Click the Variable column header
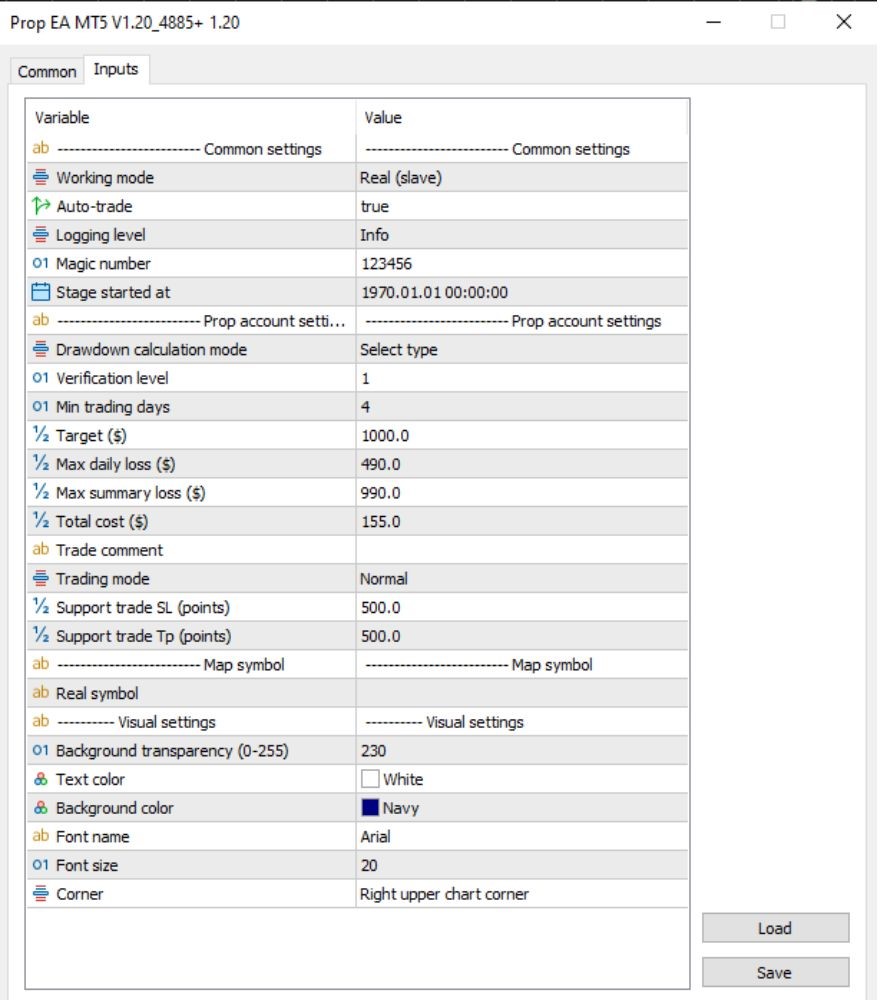Viewport: 882px width, 1000px height. pyautogui.click(x=191, y=117)
